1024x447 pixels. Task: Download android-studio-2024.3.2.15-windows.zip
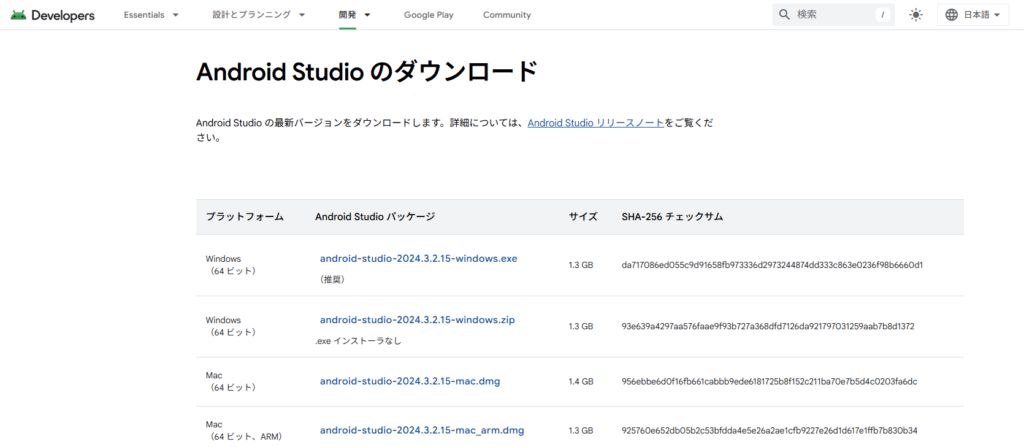click(417, 320)
